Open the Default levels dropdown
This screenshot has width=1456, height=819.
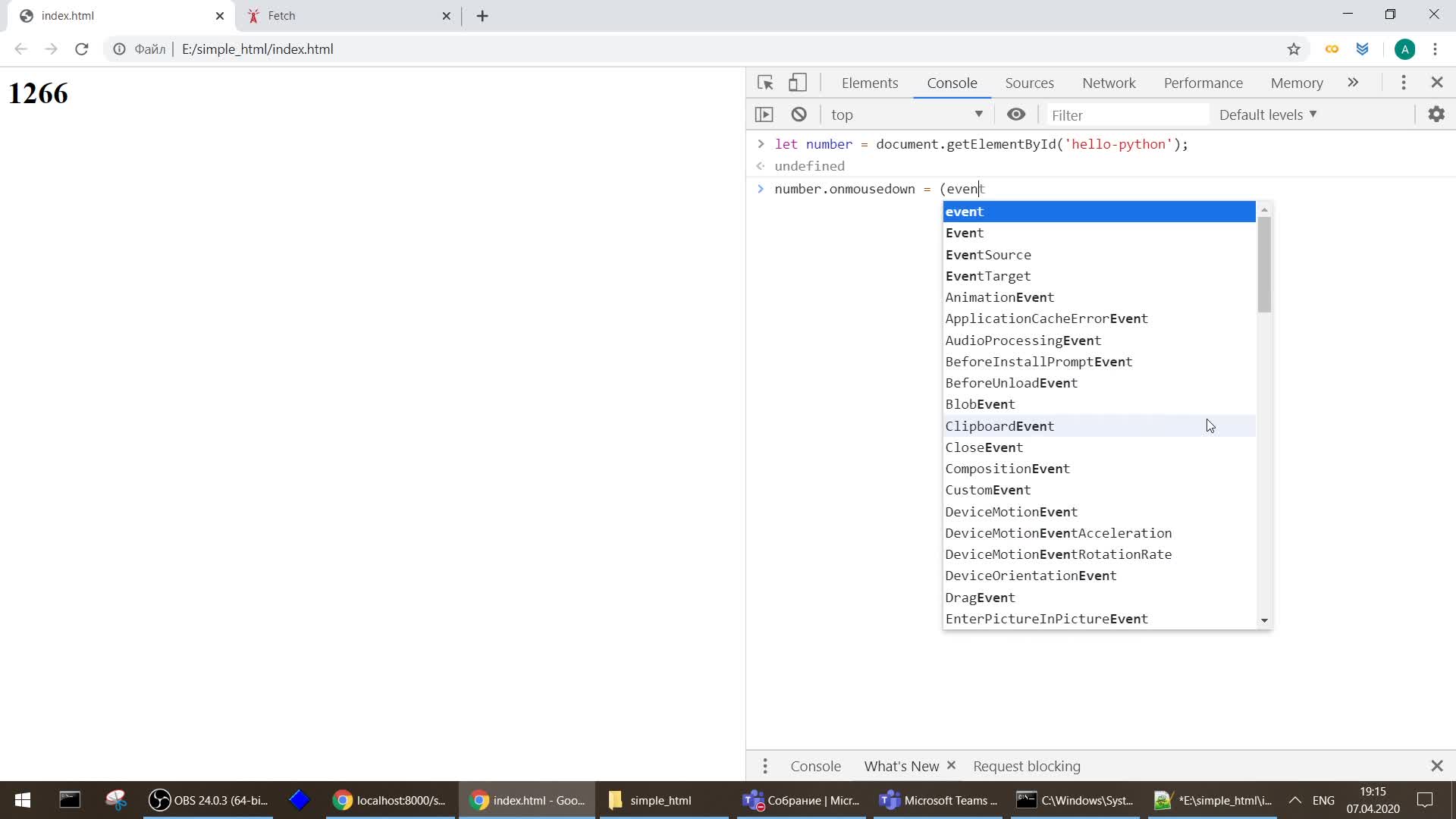[1267, 115]
